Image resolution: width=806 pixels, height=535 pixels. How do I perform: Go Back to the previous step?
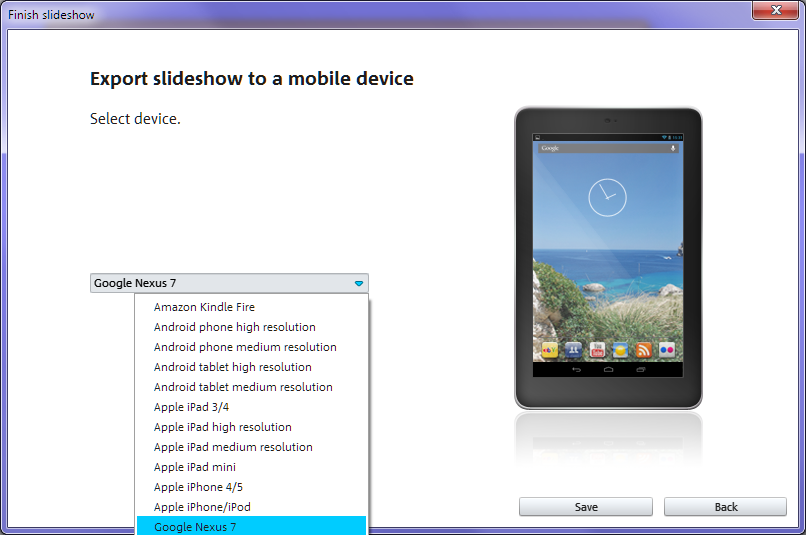tap(725, 507)
